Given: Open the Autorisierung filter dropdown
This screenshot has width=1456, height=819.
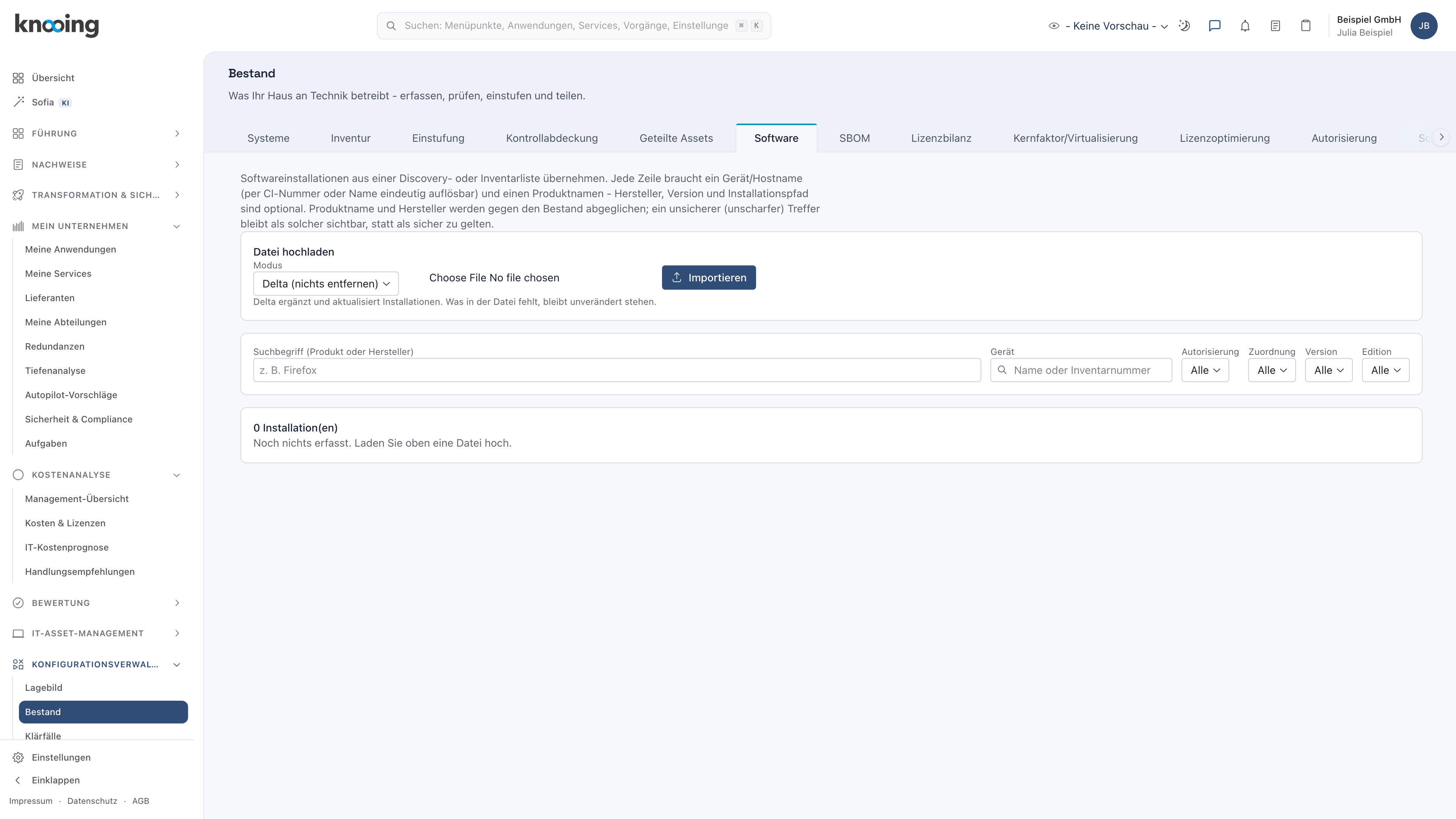Looking at the screenshot, I should point(1205,370).
